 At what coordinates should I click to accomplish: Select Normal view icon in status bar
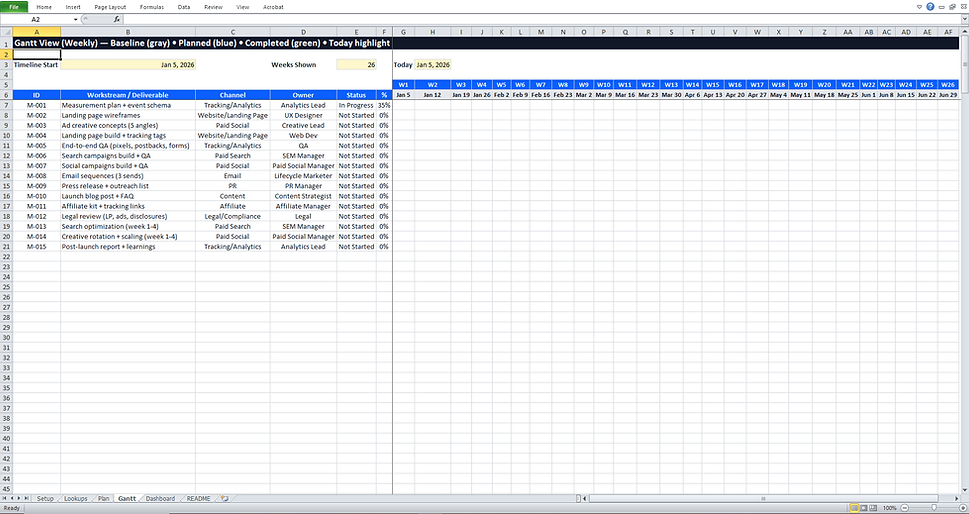coord(854,507)
